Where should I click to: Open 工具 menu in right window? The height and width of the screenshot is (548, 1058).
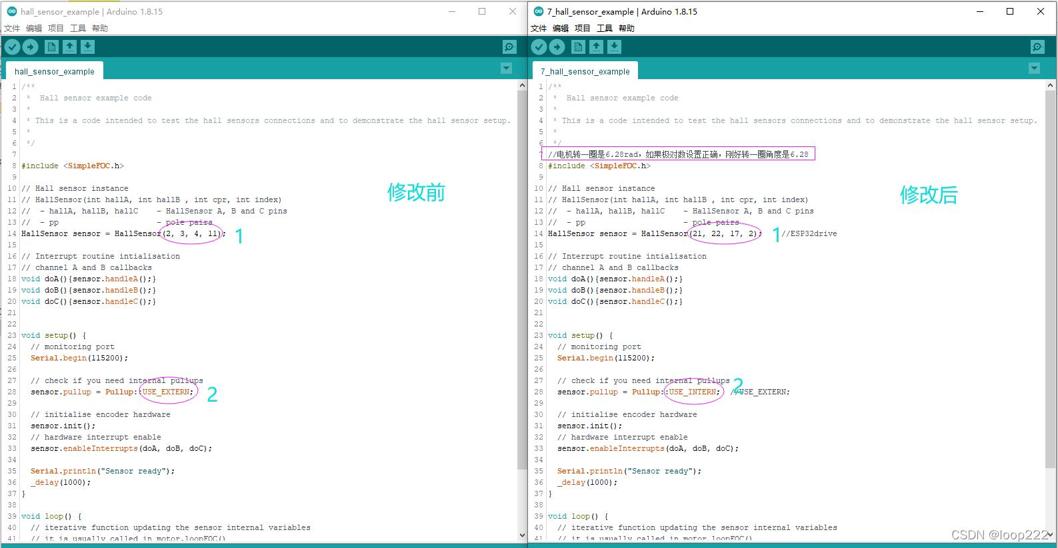pos(605,28)
